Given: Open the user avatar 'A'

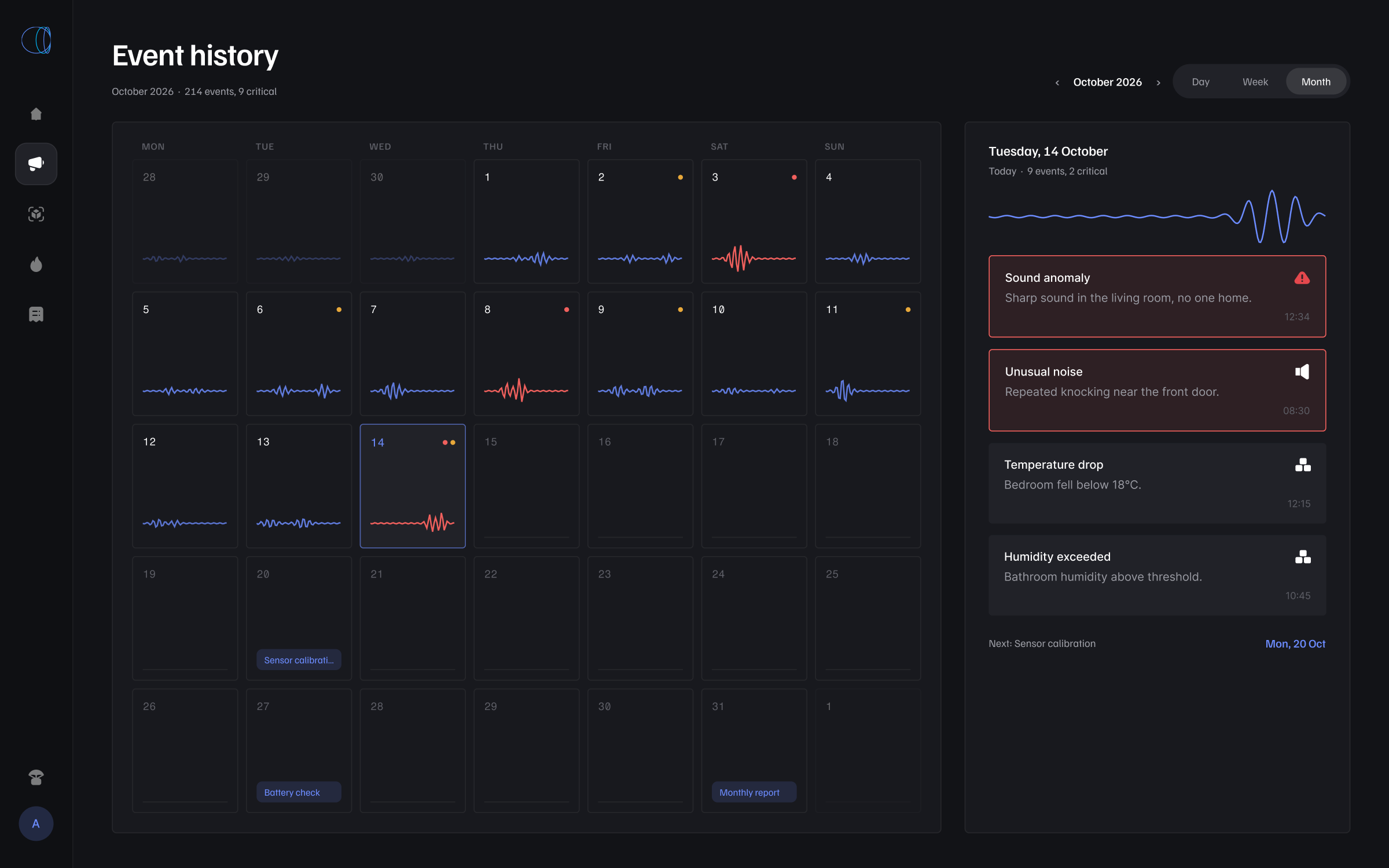Looking at the screenshot, I should point(36,823).
